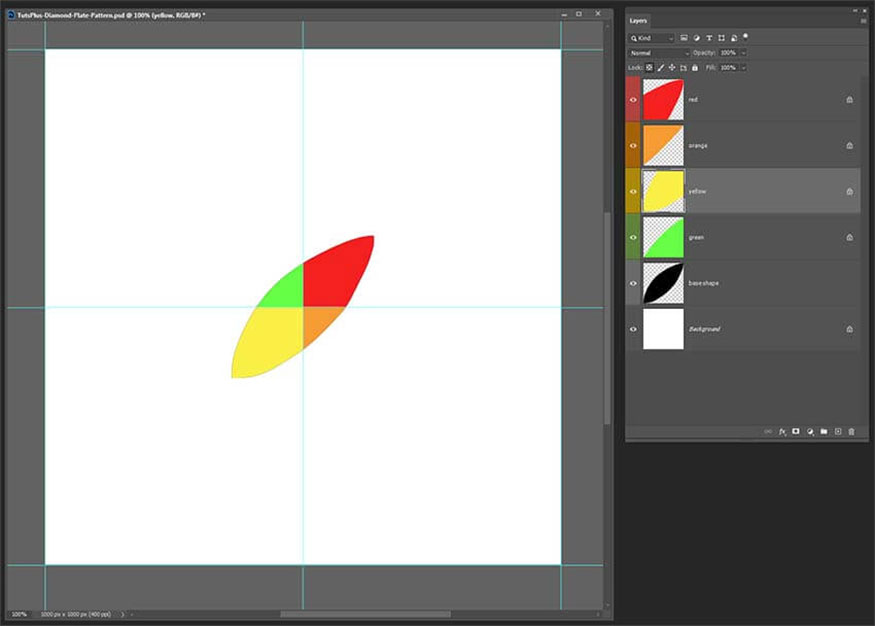Click the vertical scrollbar of document
Screen dimensions: 875x626
(x=607, y=318)
